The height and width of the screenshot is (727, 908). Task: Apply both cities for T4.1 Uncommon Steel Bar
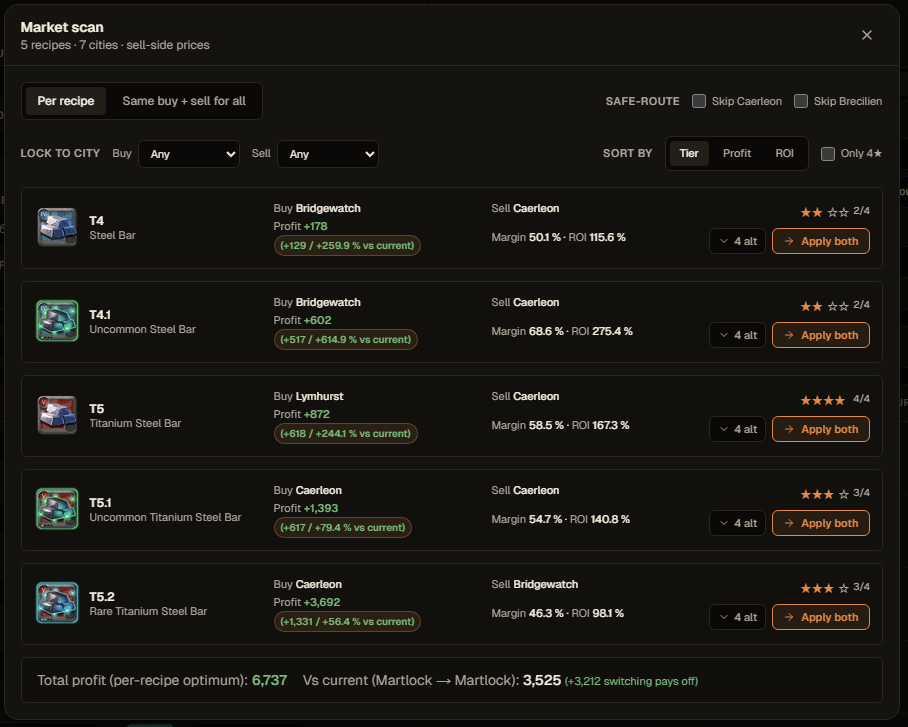pos(821,335)
